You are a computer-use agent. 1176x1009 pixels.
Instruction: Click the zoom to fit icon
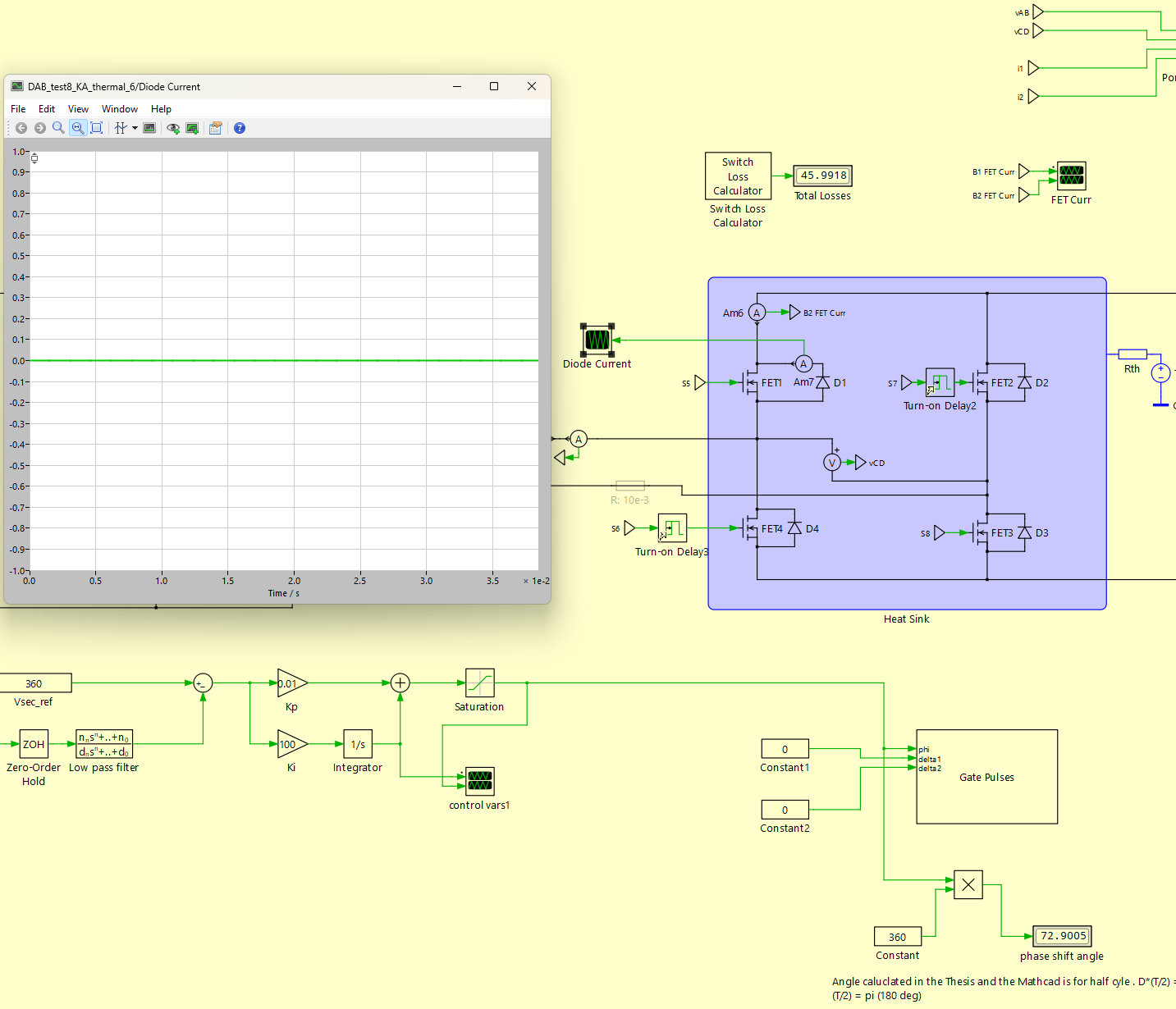coord(97,128)
